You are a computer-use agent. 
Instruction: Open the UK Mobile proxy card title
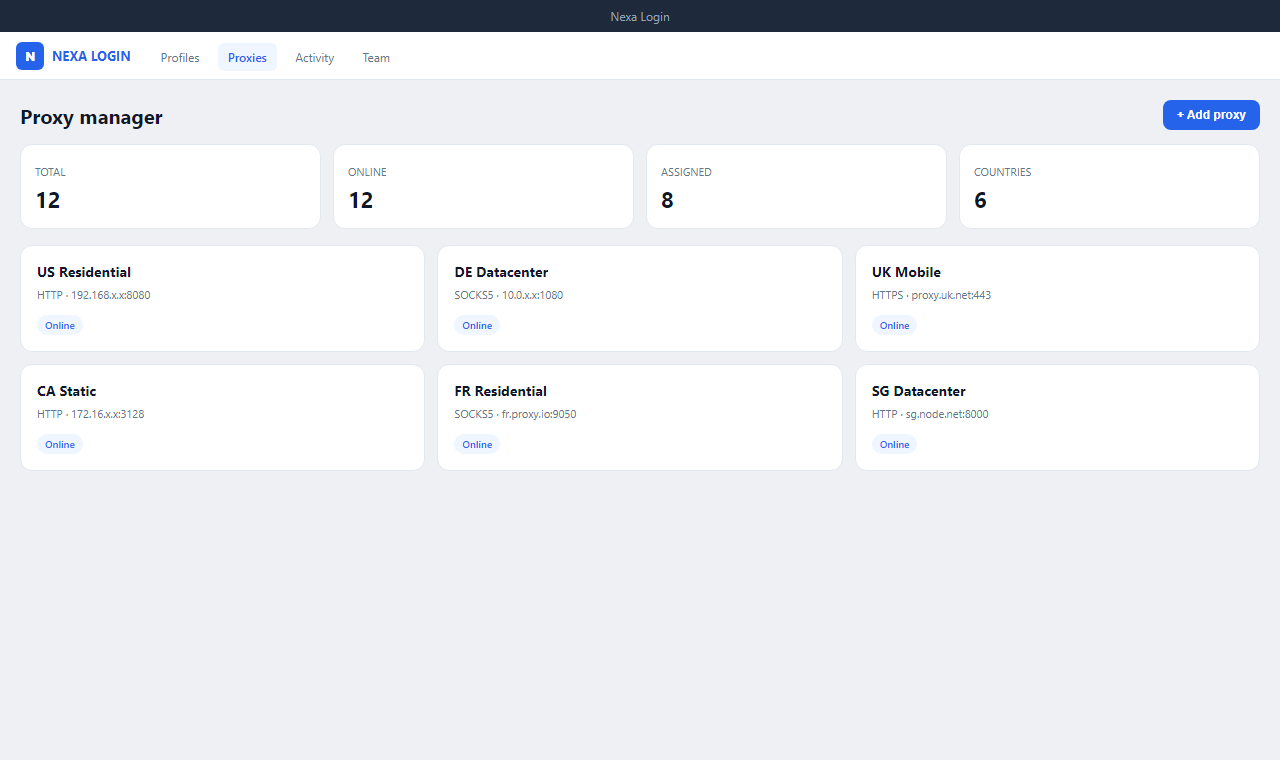(x=906, y=272)
